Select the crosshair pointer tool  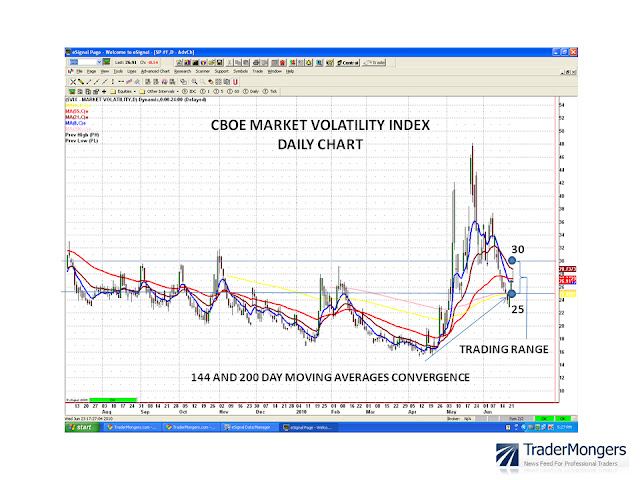(73, 82)
